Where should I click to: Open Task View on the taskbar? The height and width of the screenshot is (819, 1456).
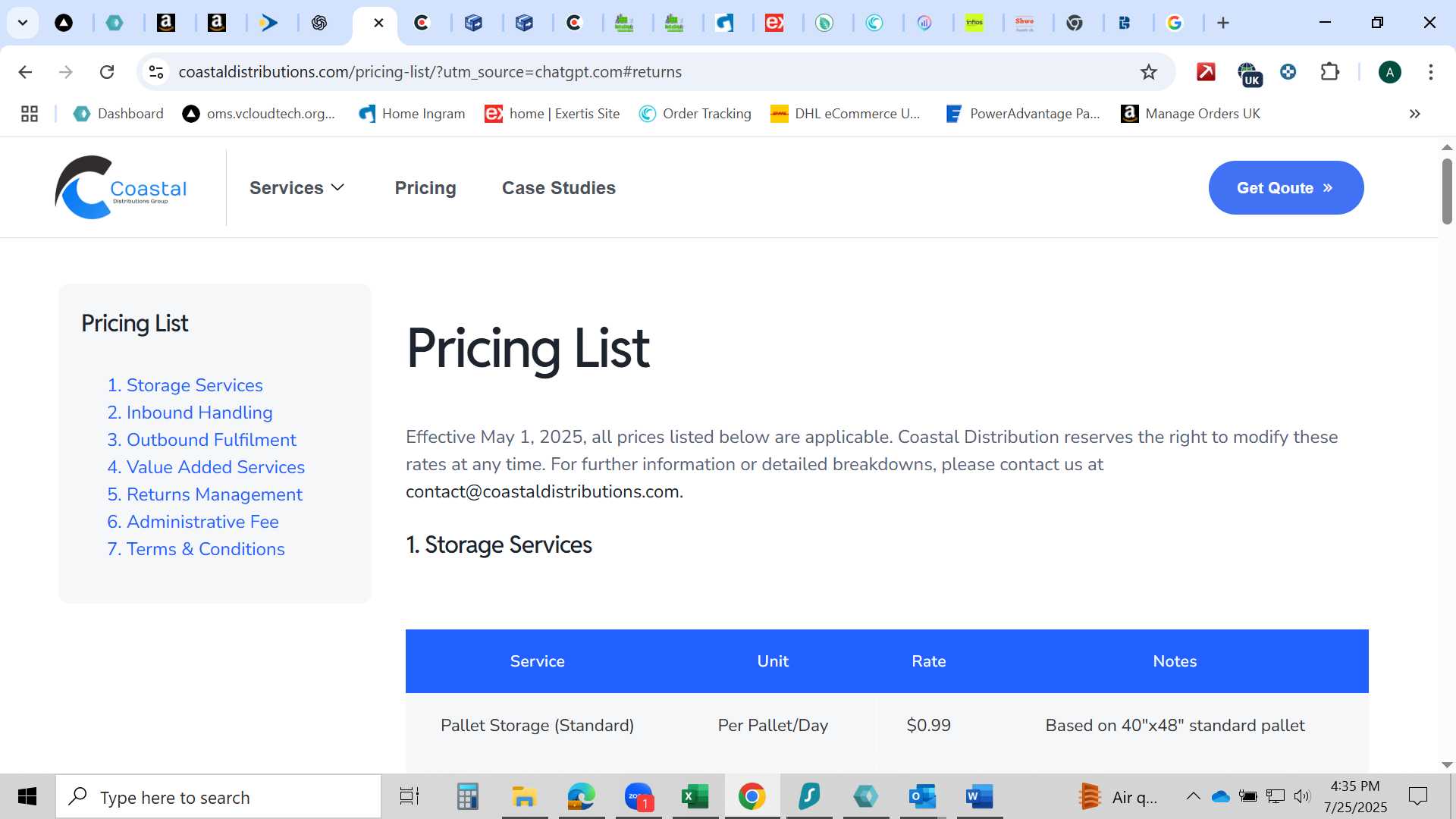409,797
